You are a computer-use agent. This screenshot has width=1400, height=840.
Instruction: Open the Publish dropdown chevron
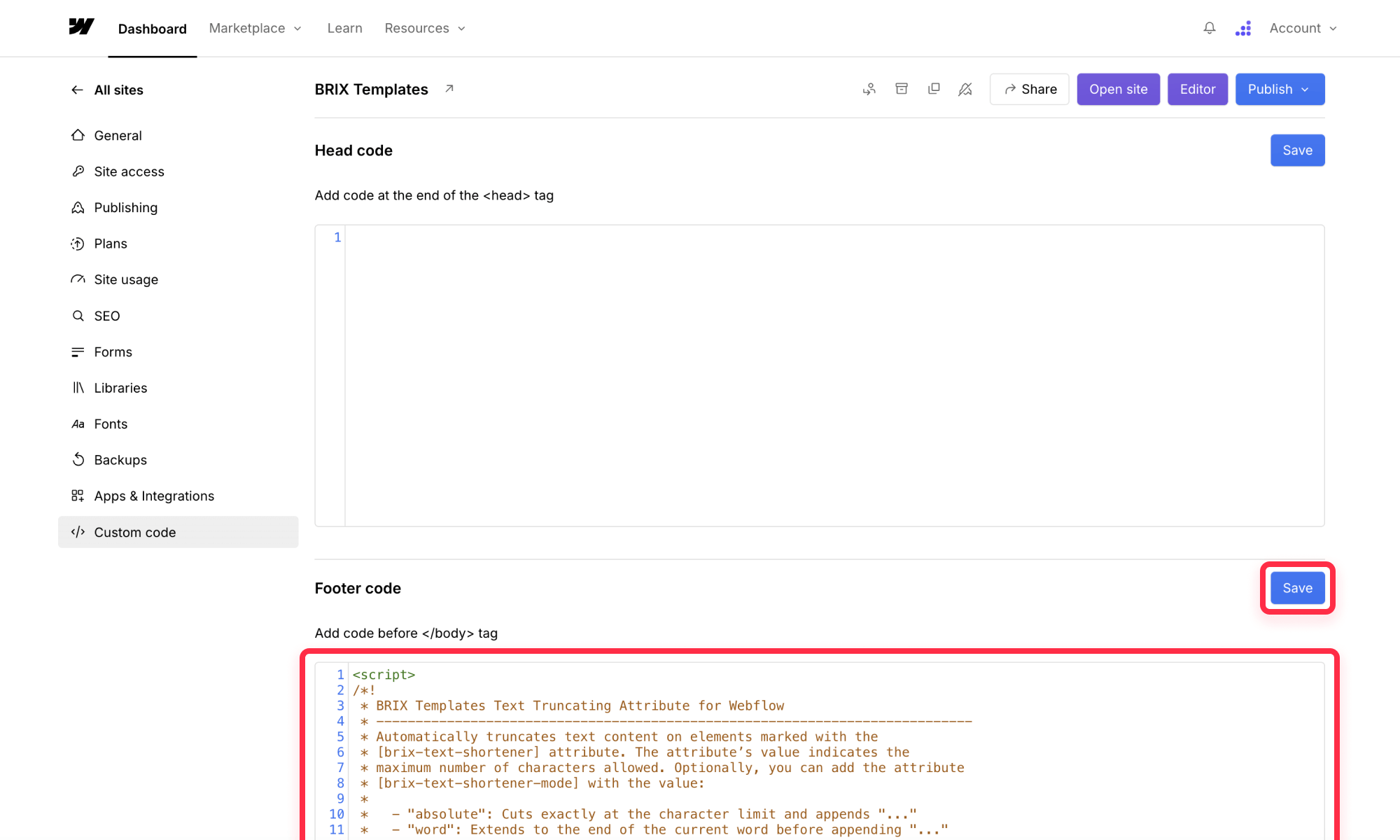point(1305,90)
